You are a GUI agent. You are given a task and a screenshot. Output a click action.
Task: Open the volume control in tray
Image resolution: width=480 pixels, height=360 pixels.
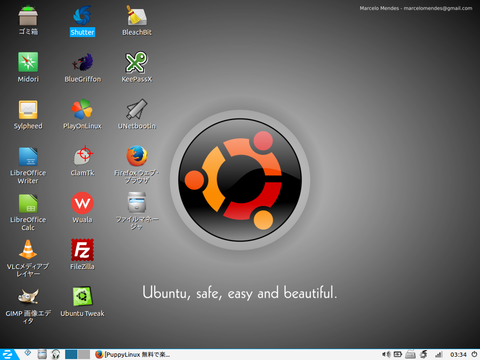click(386, 354)
